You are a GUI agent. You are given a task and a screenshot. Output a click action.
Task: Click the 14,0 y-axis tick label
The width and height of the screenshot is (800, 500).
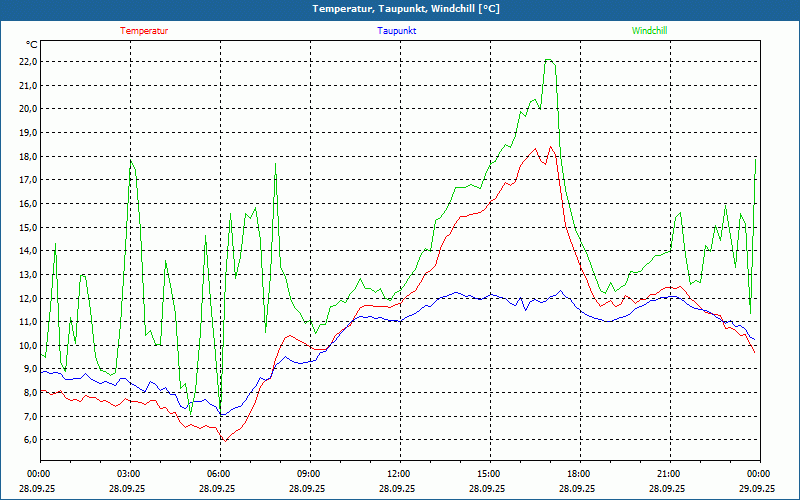27,251
